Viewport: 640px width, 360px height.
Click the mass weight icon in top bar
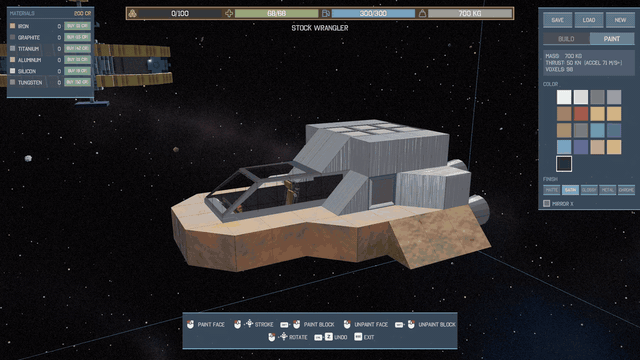pos(422,13)
